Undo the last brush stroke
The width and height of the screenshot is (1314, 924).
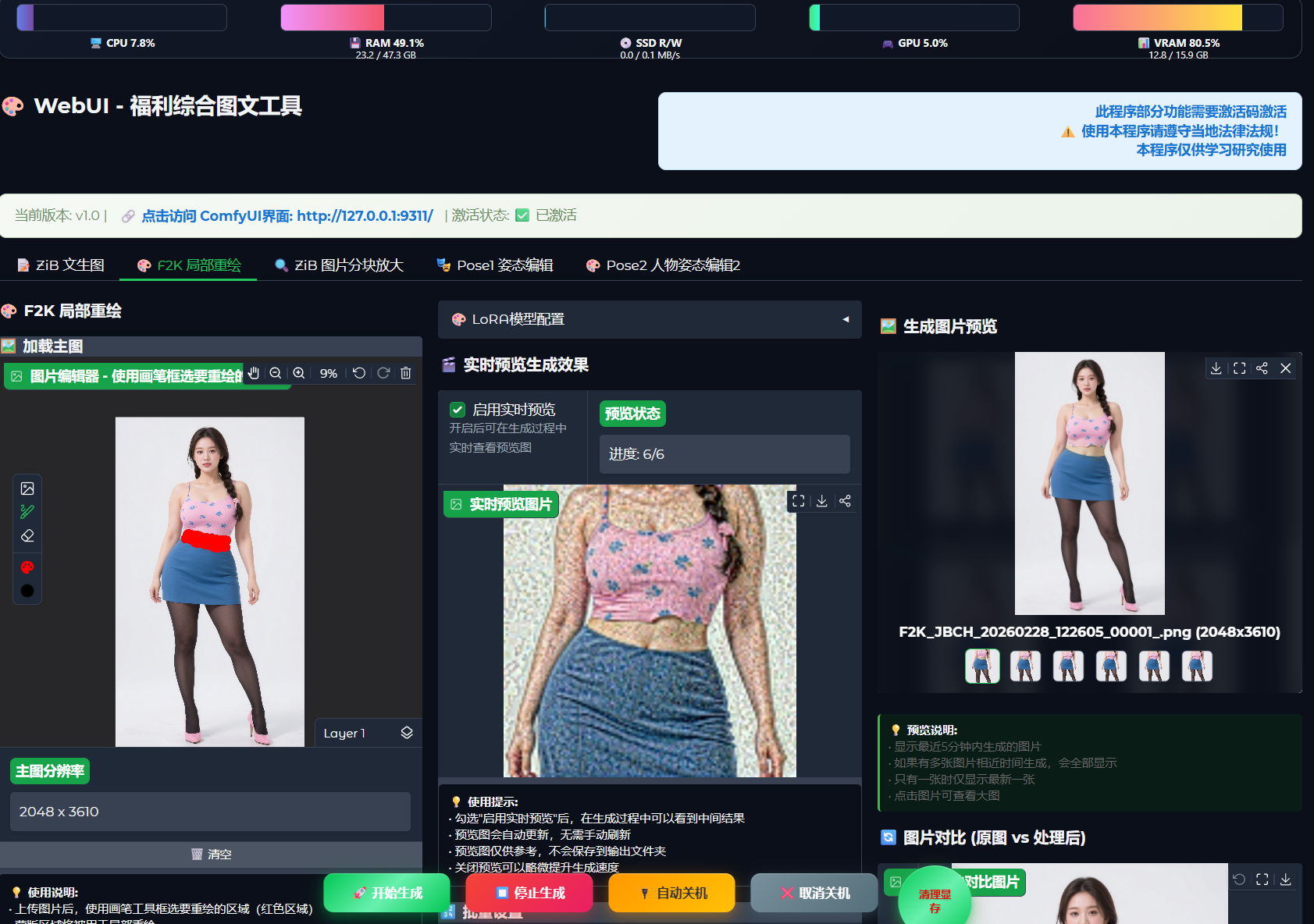(358, 373)
